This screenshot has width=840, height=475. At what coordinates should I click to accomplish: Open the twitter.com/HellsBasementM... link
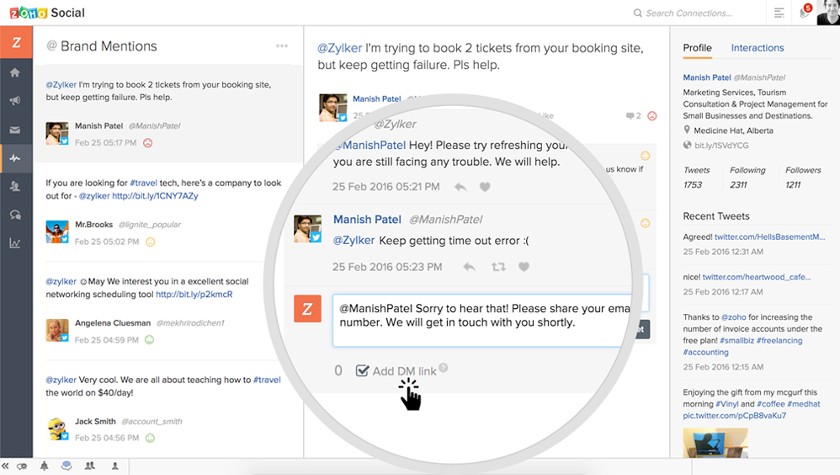coord(770,237)
